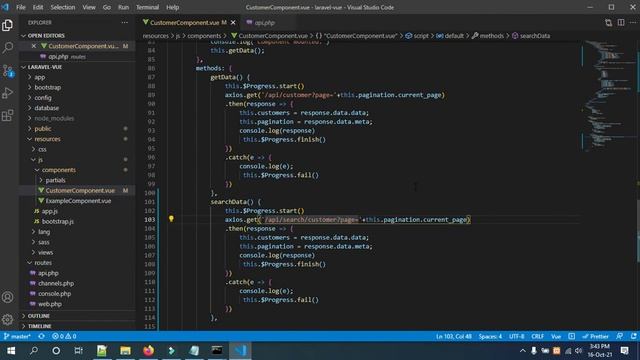
Task: Click the searchData breadcrumb item
Action: click(535, 36)
